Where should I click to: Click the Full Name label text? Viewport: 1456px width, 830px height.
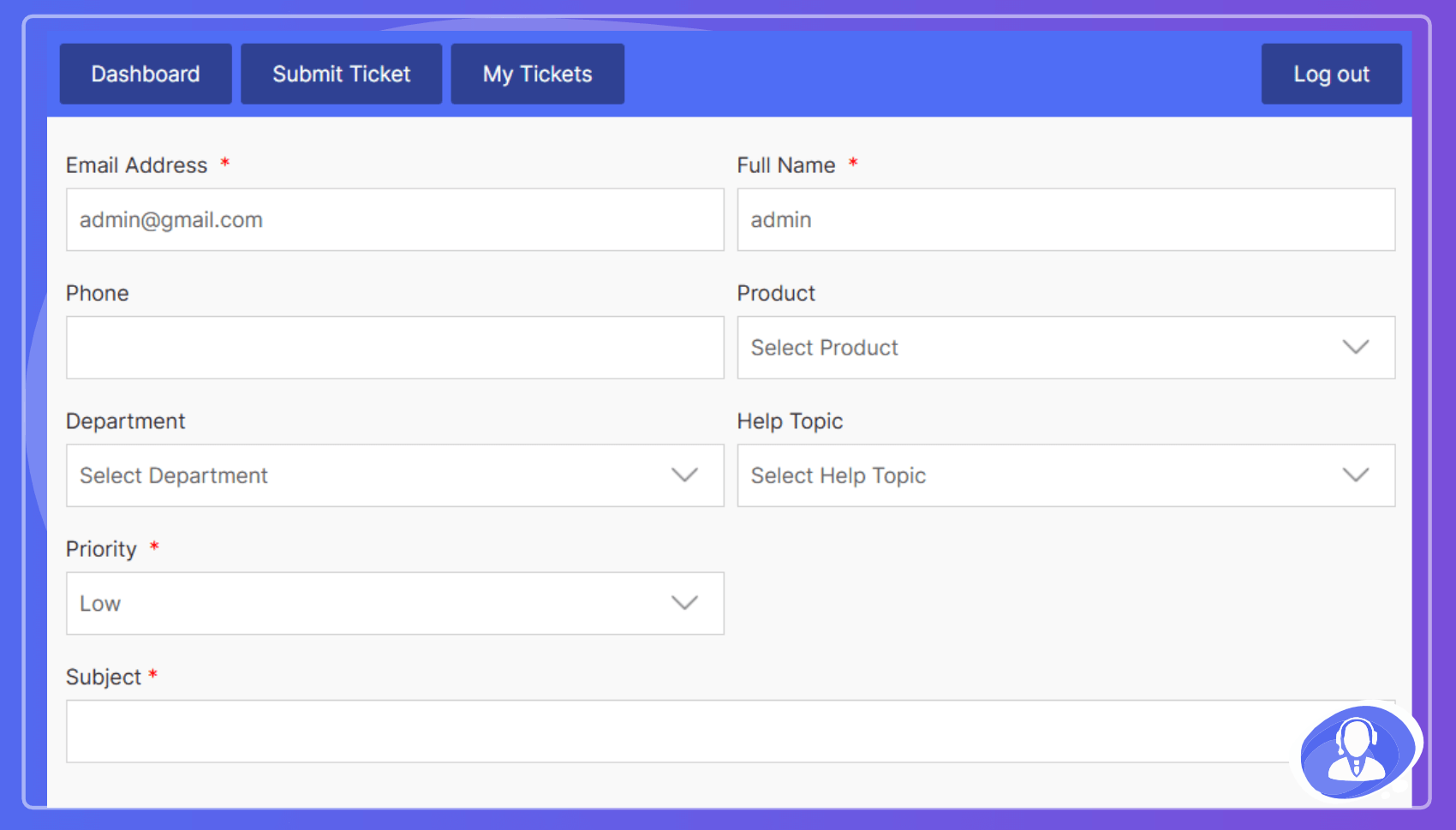(x=786, y=165)
